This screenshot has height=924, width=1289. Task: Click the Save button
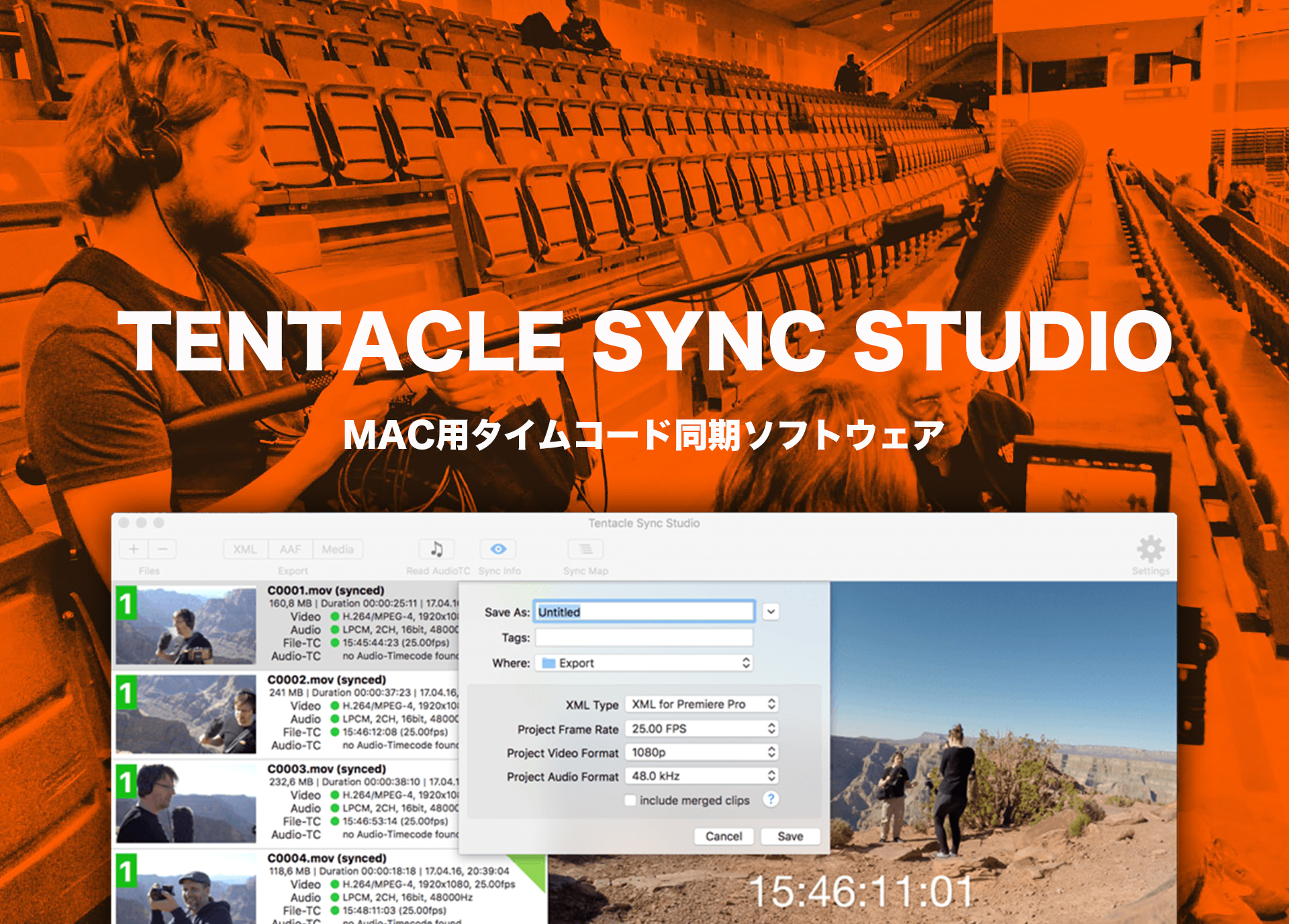[790, 836]
